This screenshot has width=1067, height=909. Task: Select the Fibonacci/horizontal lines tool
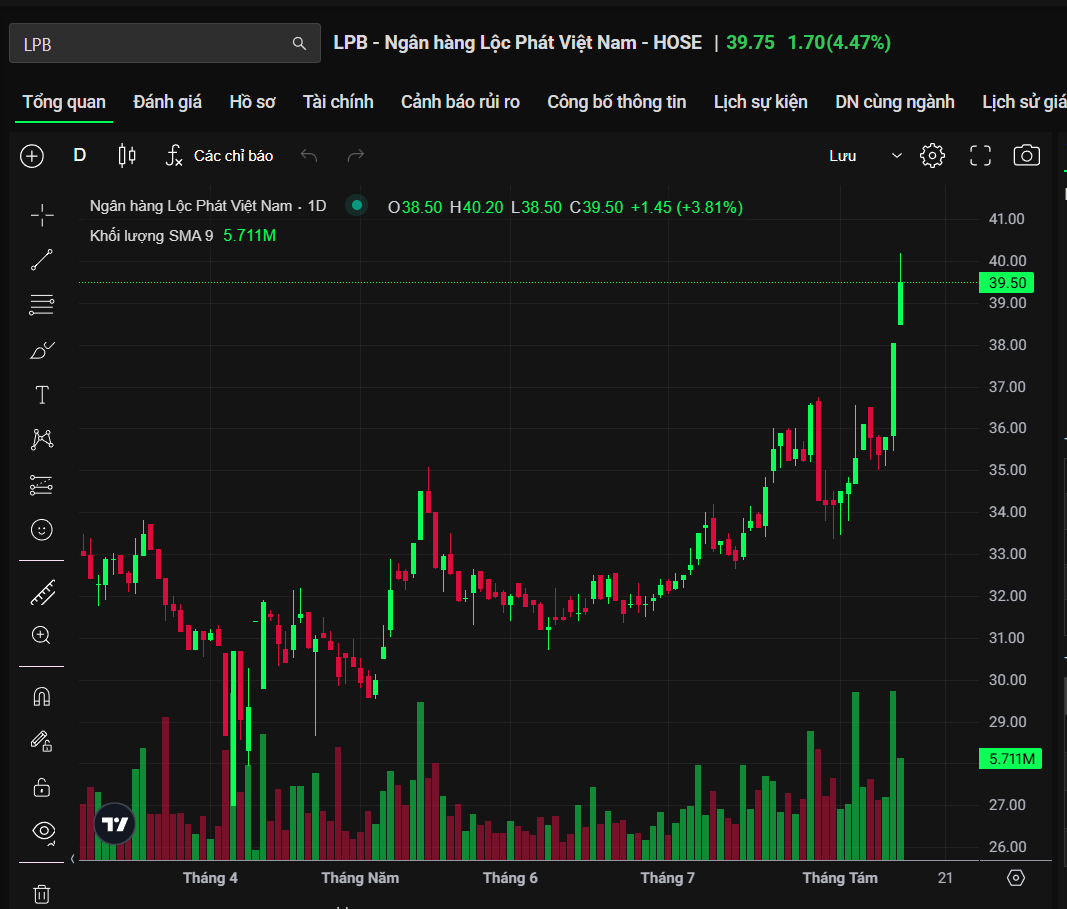tap(42, 305)
